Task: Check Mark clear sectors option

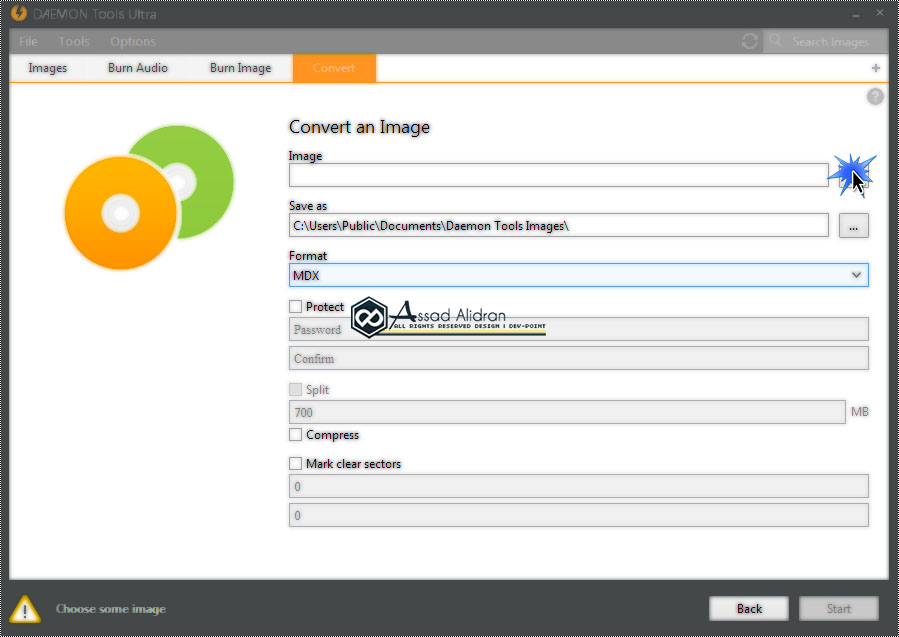Action: [295, 463]
